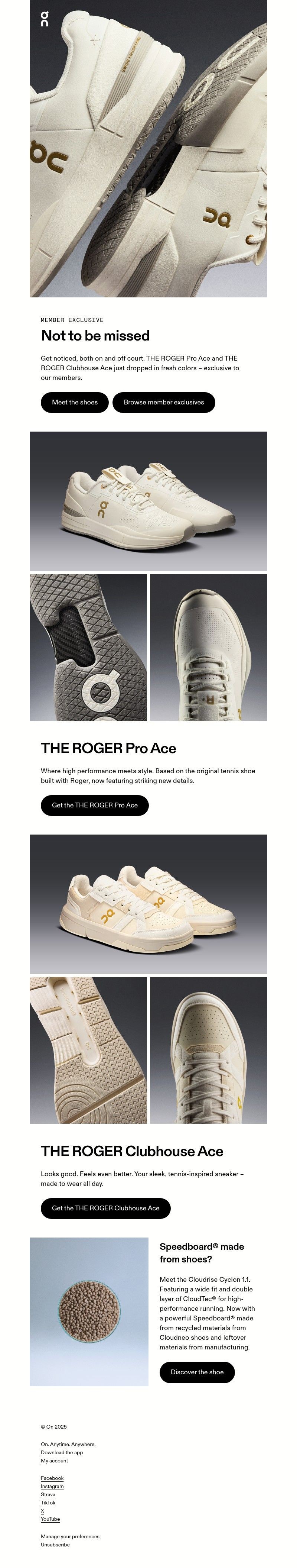This screenshot has height=1568, width=297.
Task: Click Browse member exclusives button
Action: 164,402
